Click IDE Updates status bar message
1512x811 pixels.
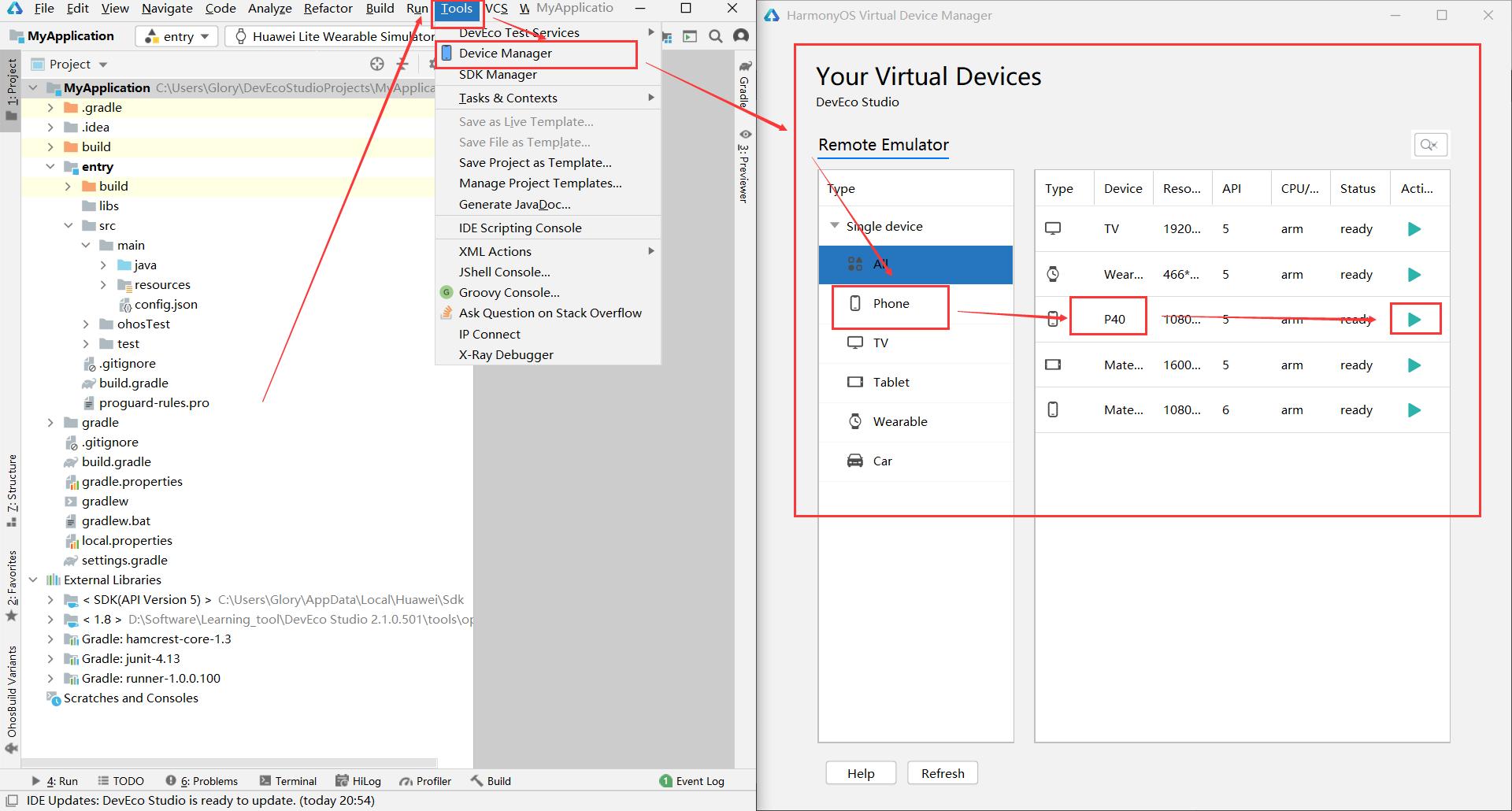201,801
